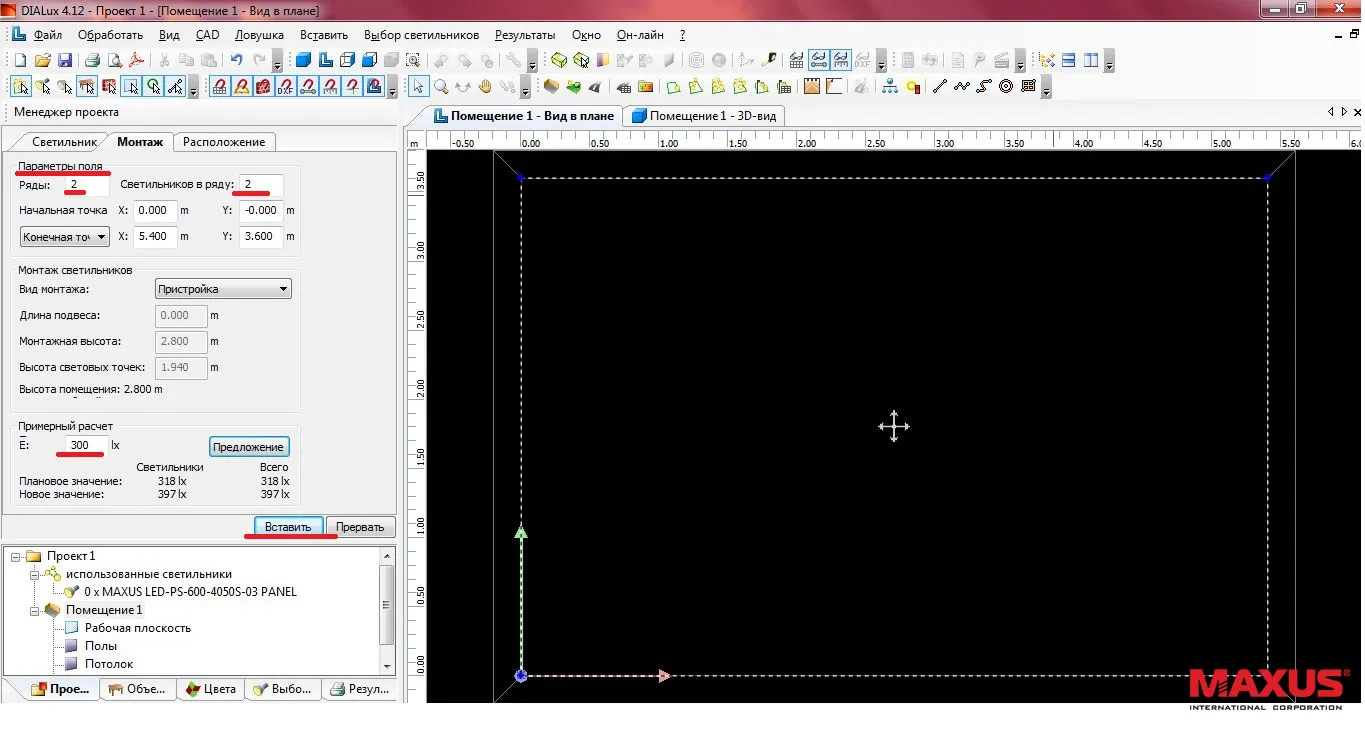This screenshot has height=730, width=1365.
Task: Click Ряды input field
Action: pyautogui.click(x=86, y=185)
